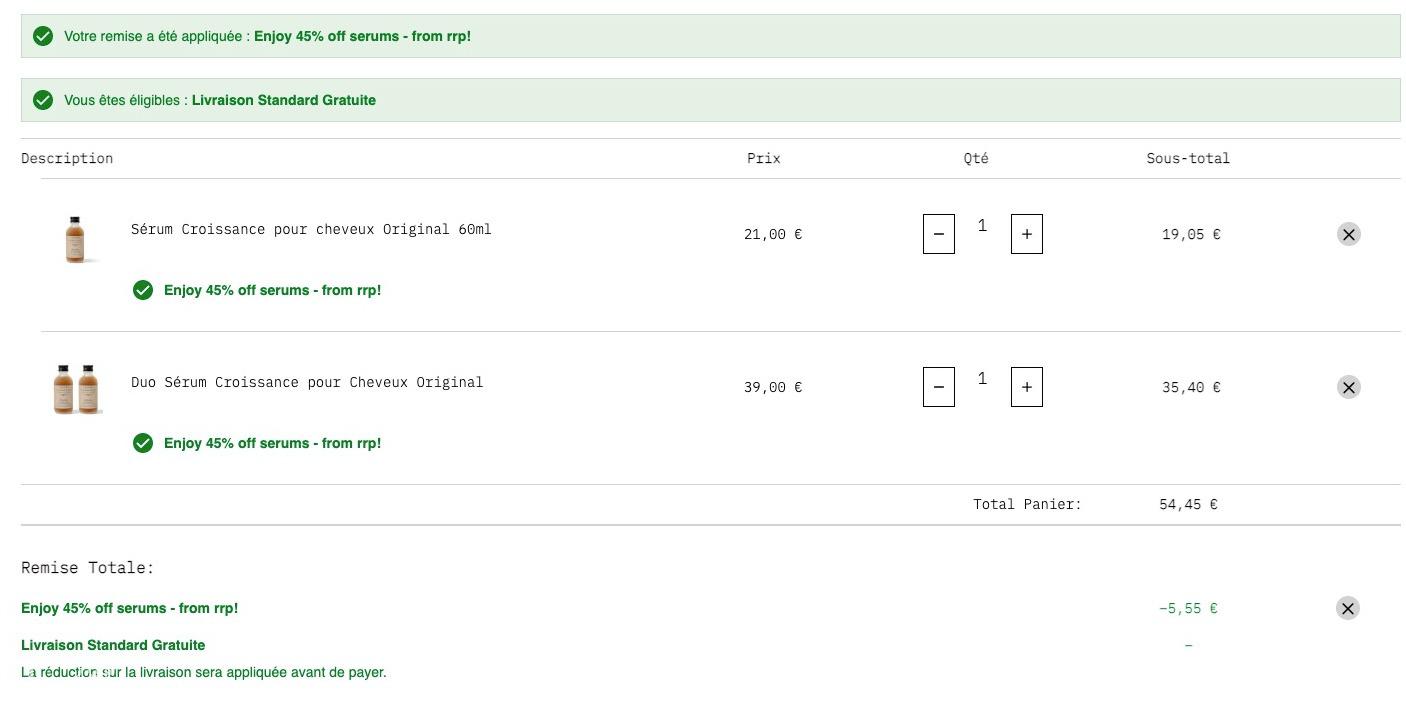Click Livraison Standard Gratuite in banner
Image resolution: width=1406 pixels, height=701 pixels.
[284, 100]
